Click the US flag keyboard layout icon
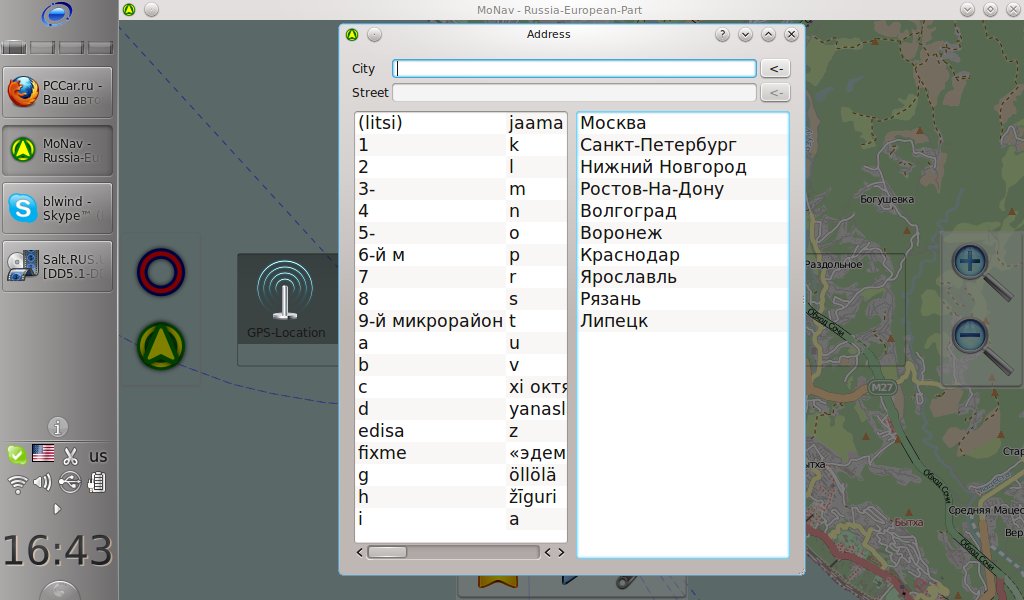The width and height of the screenshot is (1024, 600). click(x=43, y=454)
